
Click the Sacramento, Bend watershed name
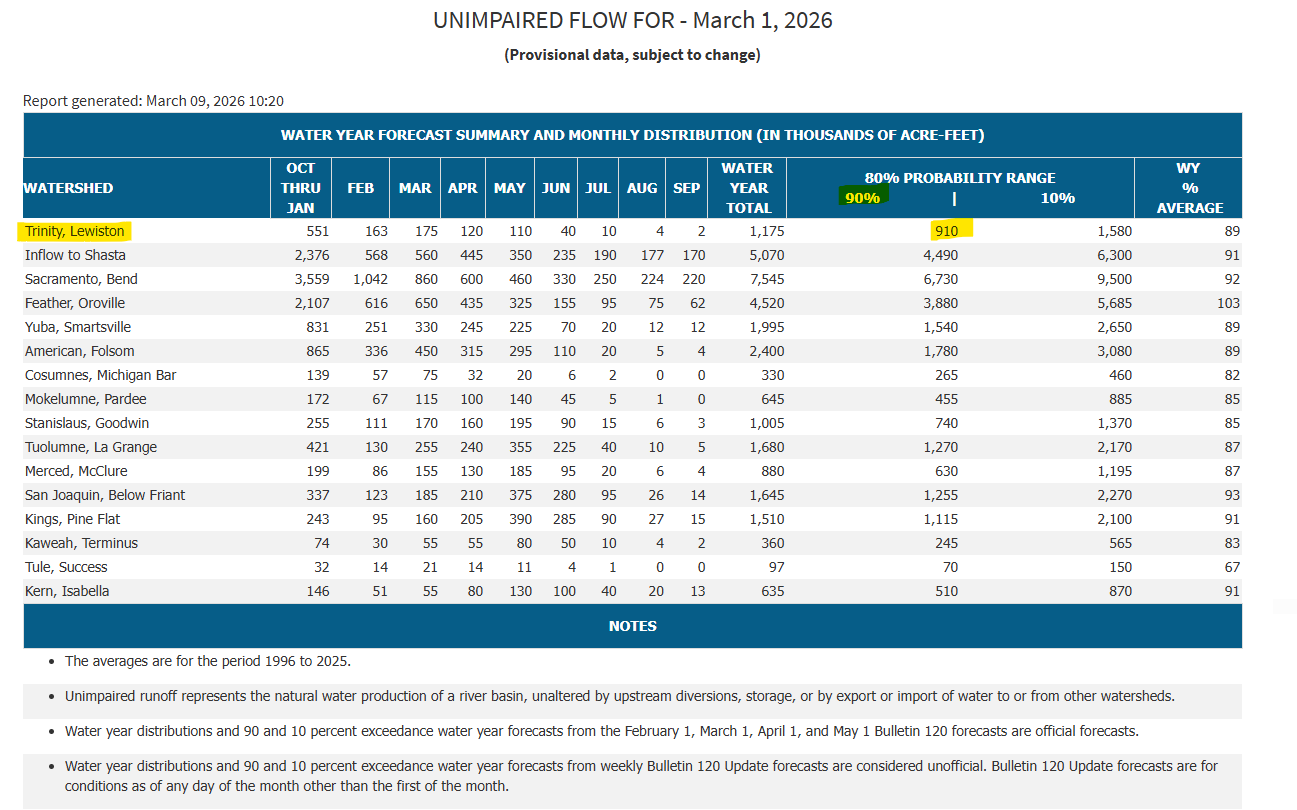pos(81,279)
